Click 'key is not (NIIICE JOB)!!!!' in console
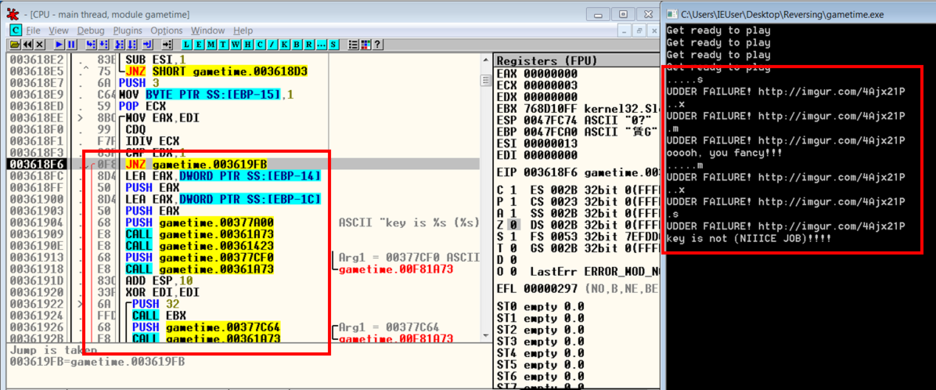This screenshot has height=390, width=936. (750, 239)
